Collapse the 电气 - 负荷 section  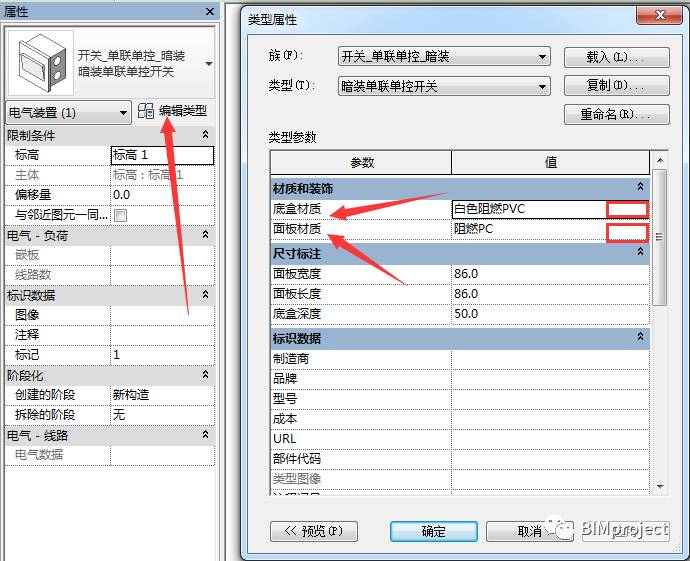pyautogui.click(x=205, y=235)
